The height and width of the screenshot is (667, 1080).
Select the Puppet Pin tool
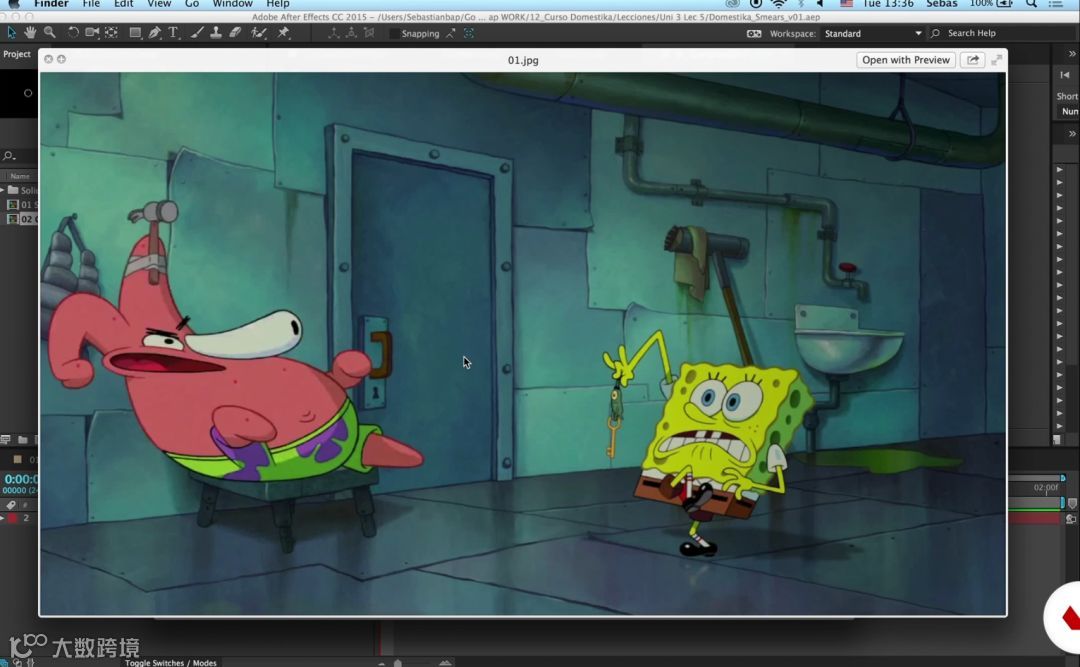coord(283,32)
